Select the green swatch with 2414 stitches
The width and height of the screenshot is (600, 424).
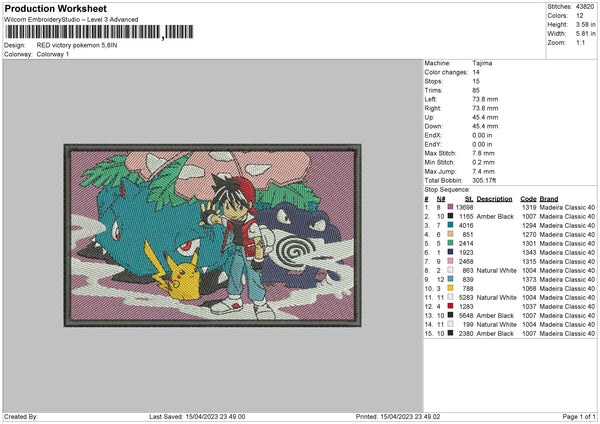coord(450,243)
